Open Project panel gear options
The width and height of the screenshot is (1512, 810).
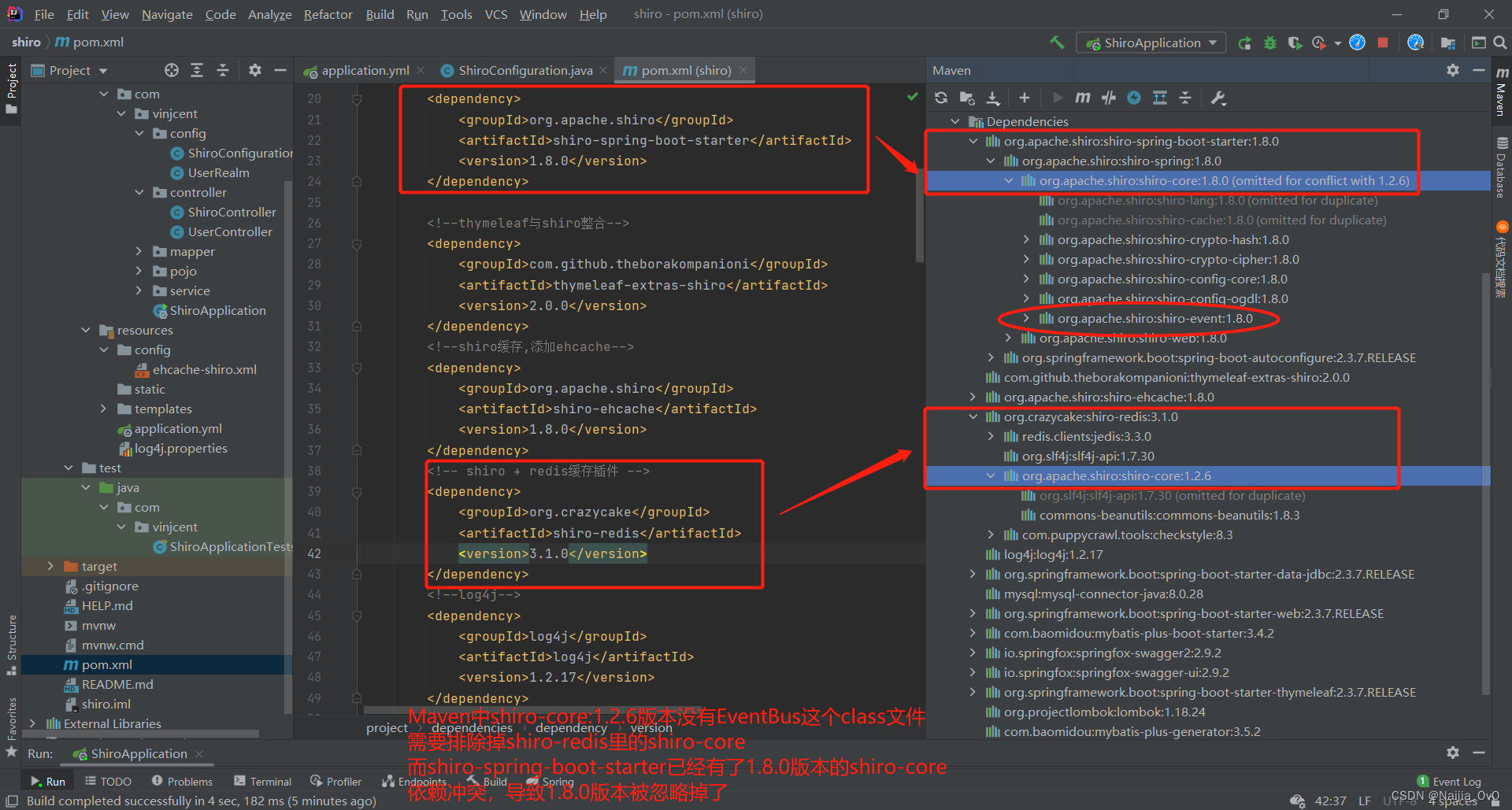254,70
